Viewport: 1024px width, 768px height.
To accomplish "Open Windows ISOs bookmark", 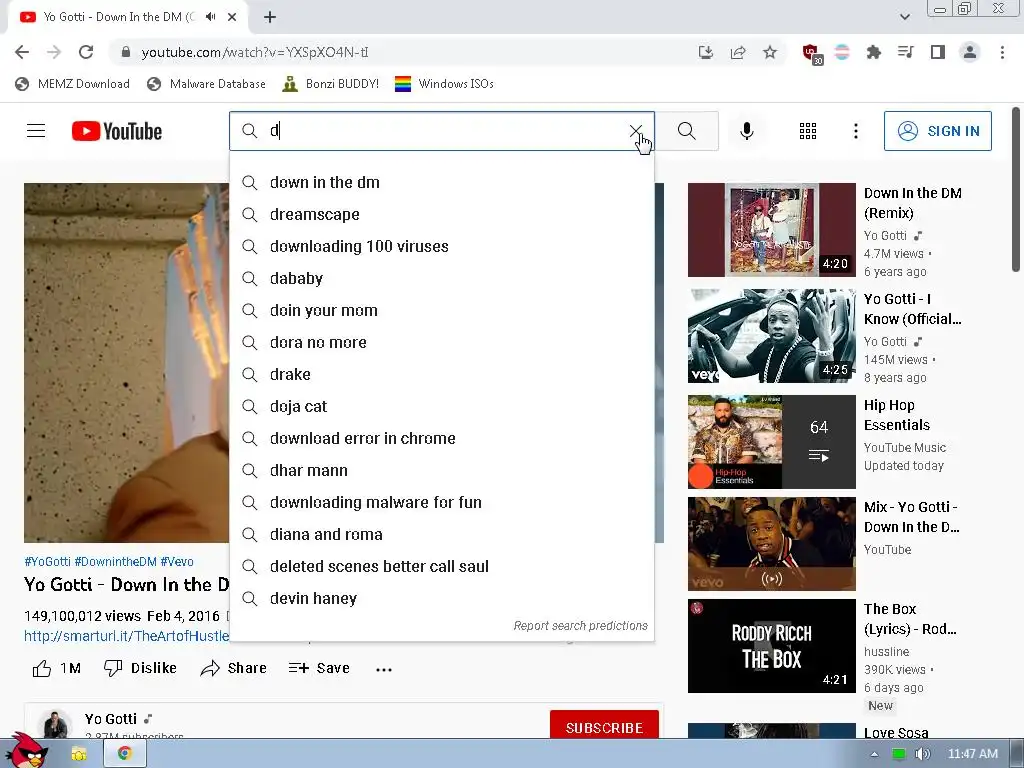I will click(x=444, y=84).
